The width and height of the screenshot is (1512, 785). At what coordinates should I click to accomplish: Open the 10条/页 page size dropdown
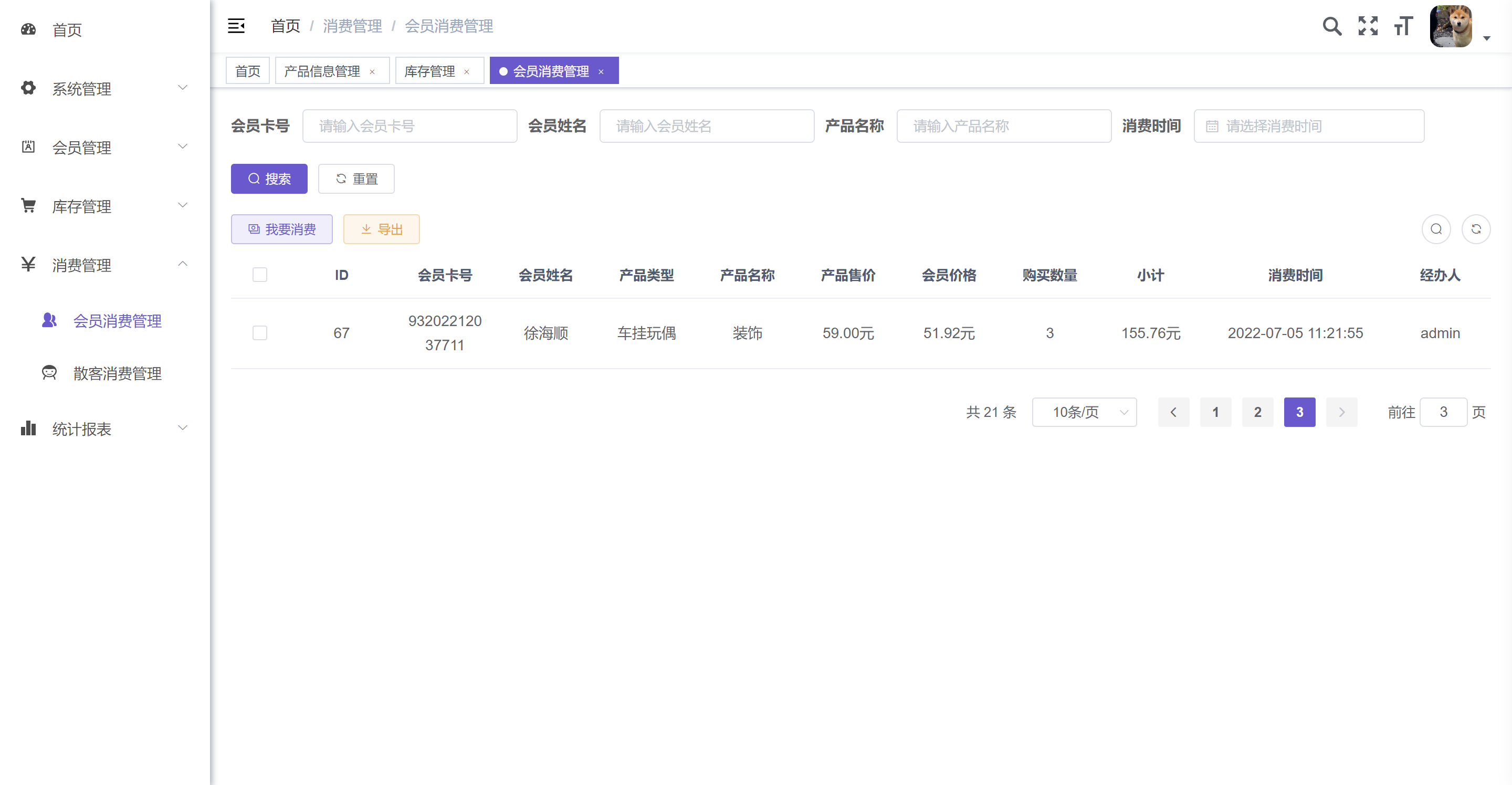coord(1084,412)
